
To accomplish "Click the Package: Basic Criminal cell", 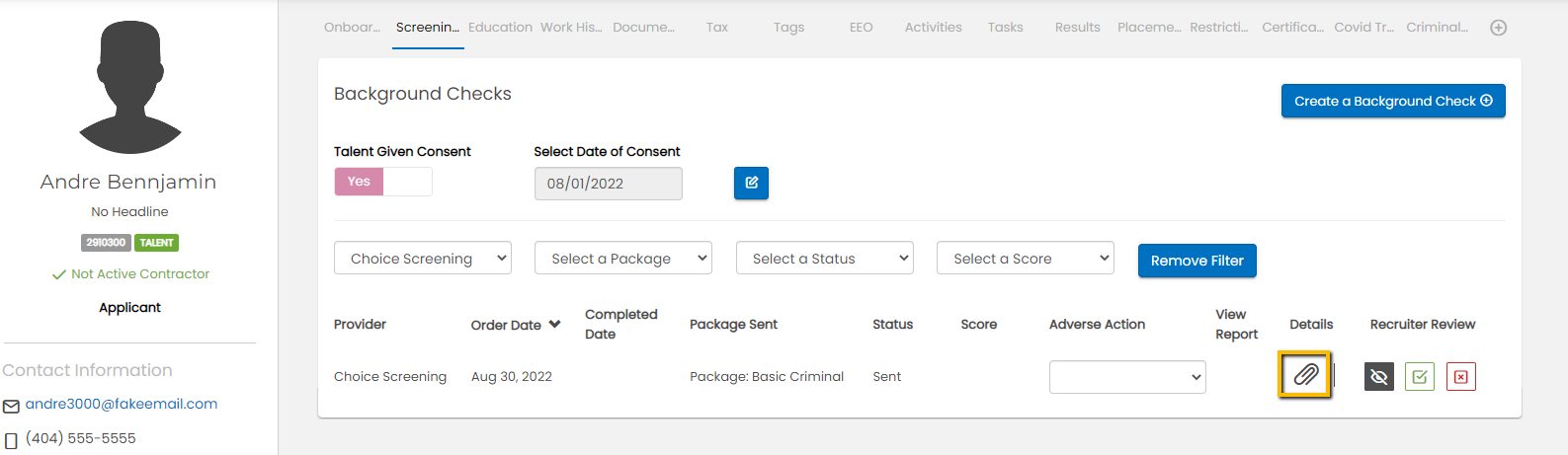I will coord(767,376).
